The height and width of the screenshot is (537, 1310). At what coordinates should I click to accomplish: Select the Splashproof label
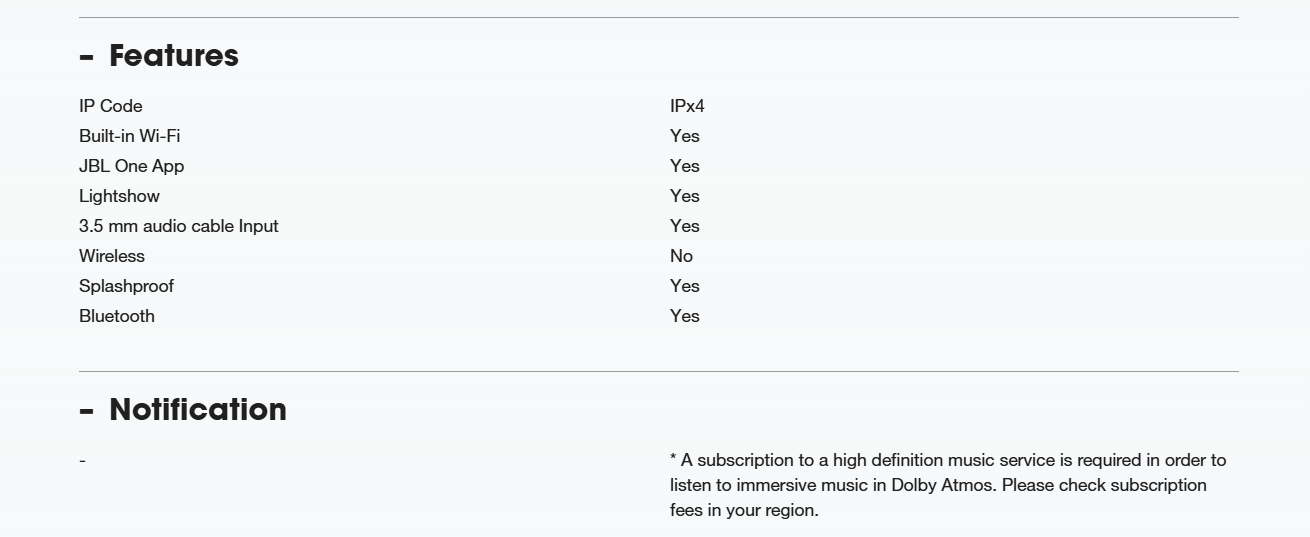point(126,286)
